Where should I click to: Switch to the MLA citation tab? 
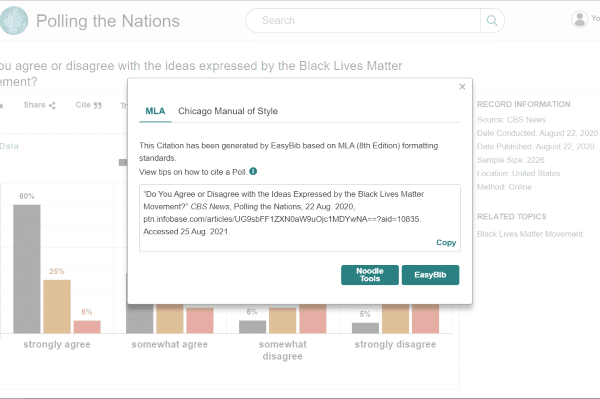155,111
